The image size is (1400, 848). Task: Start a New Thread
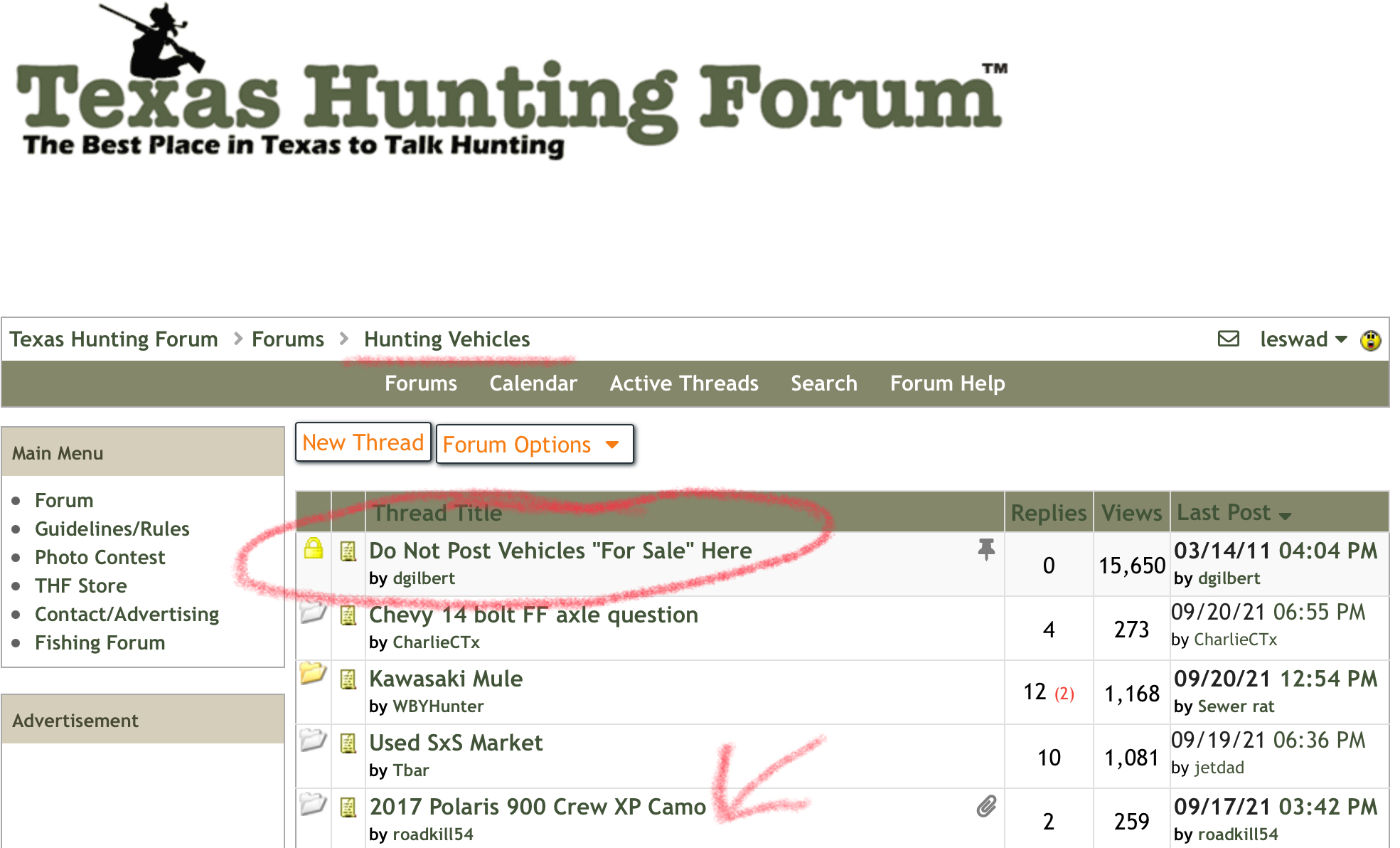[363, 442]
